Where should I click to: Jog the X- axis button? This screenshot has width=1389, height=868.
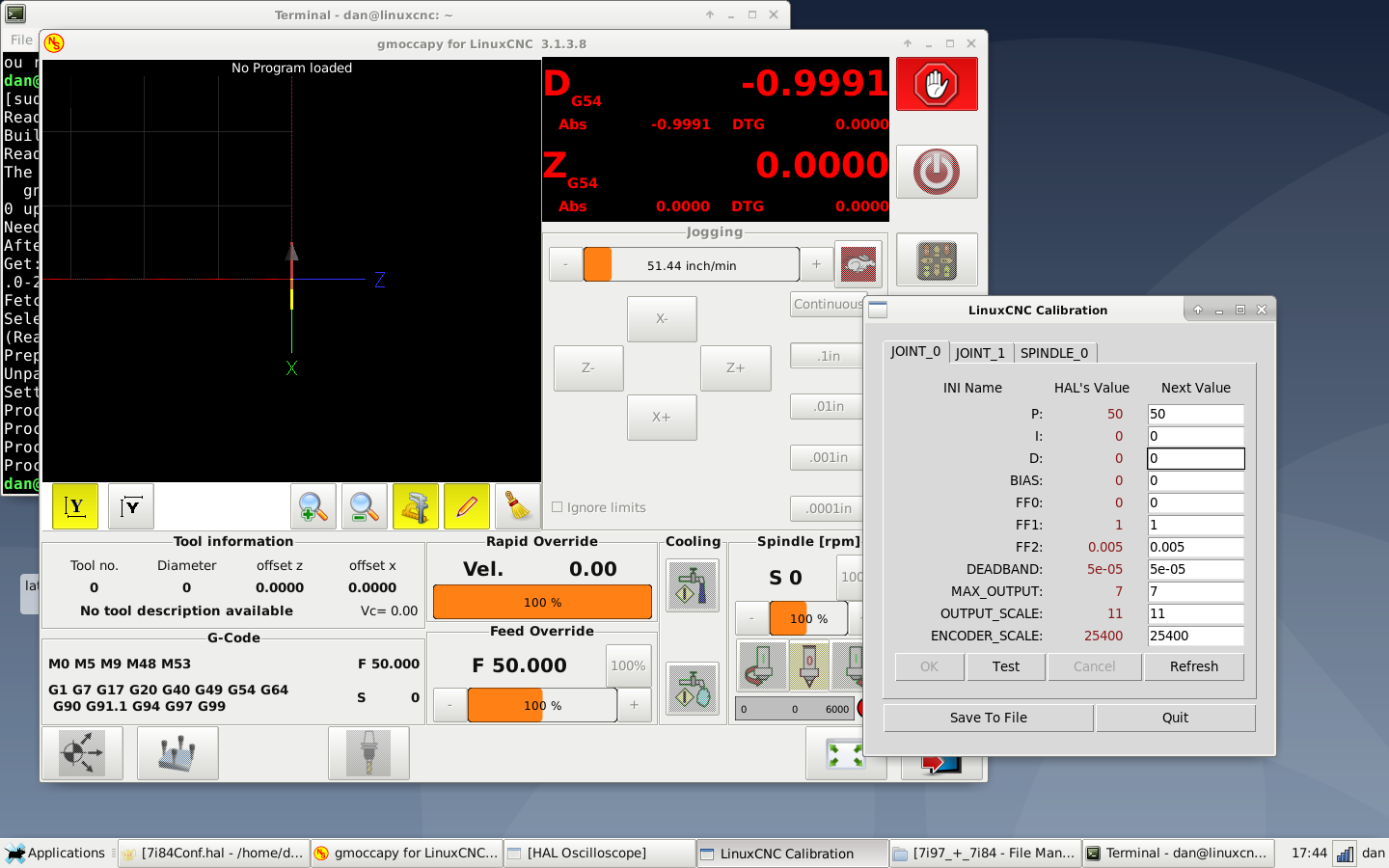point(662,318)
